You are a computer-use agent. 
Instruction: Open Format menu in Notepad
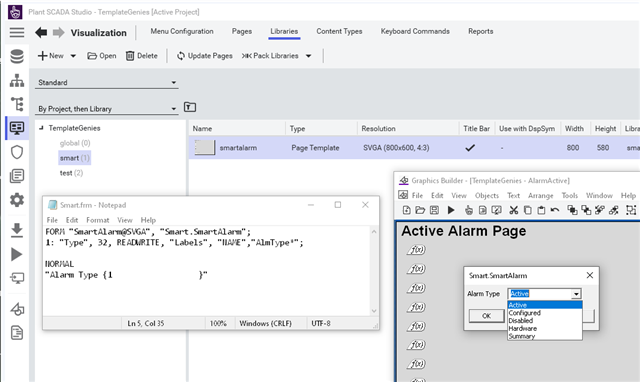[x=98, y=220]
